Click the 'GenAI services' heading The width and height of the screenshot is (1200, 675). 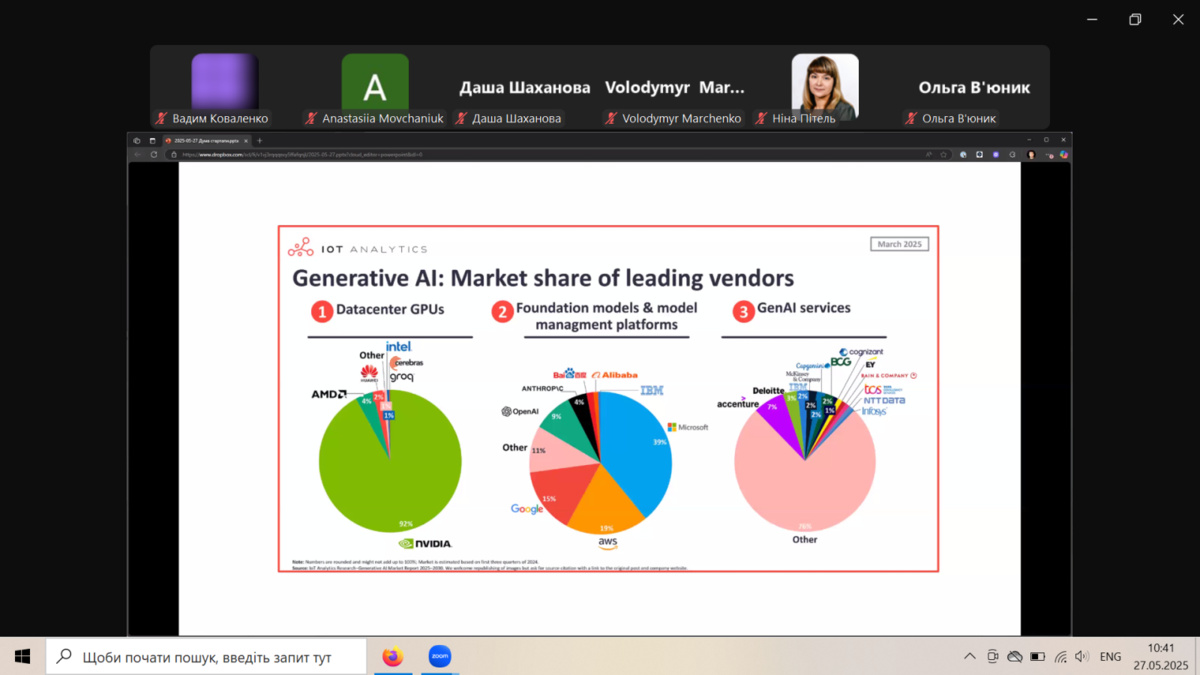pyautogui.click(x=804, y=308)
